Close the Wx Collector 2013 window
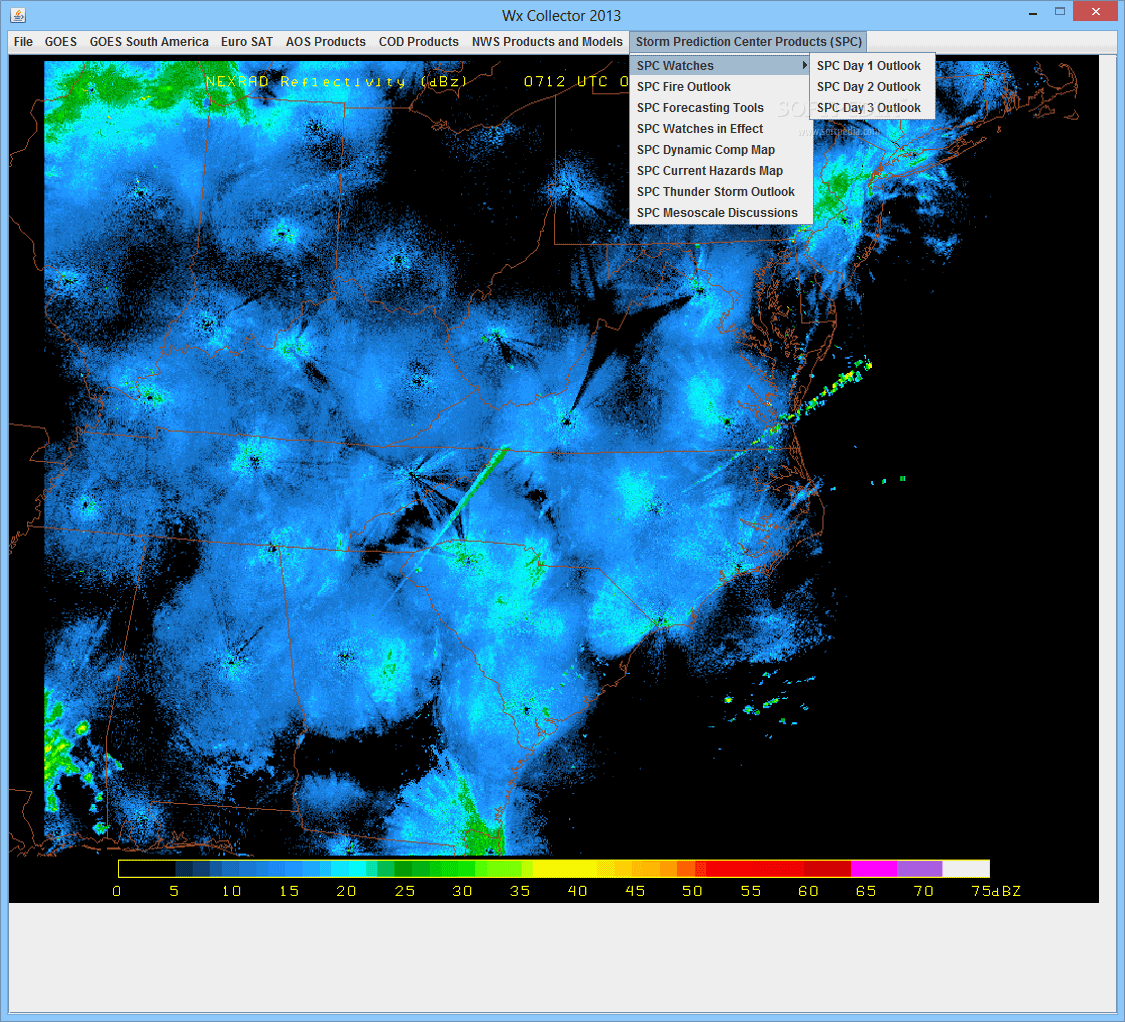1125x1022 pixels. (x=1096, y=11)
